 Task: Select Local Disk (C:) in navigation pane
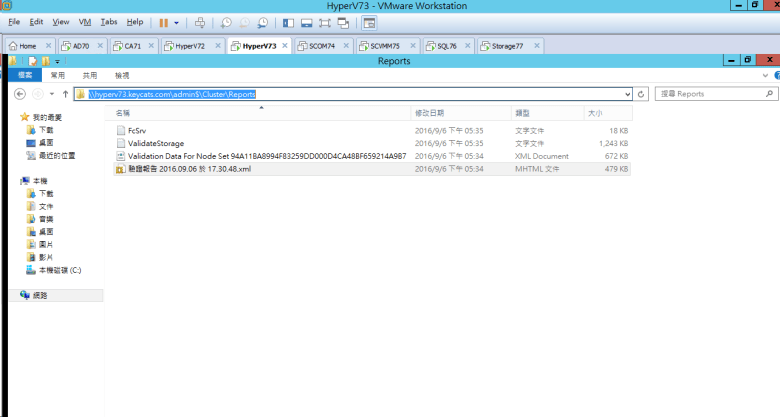pos(60,270)
